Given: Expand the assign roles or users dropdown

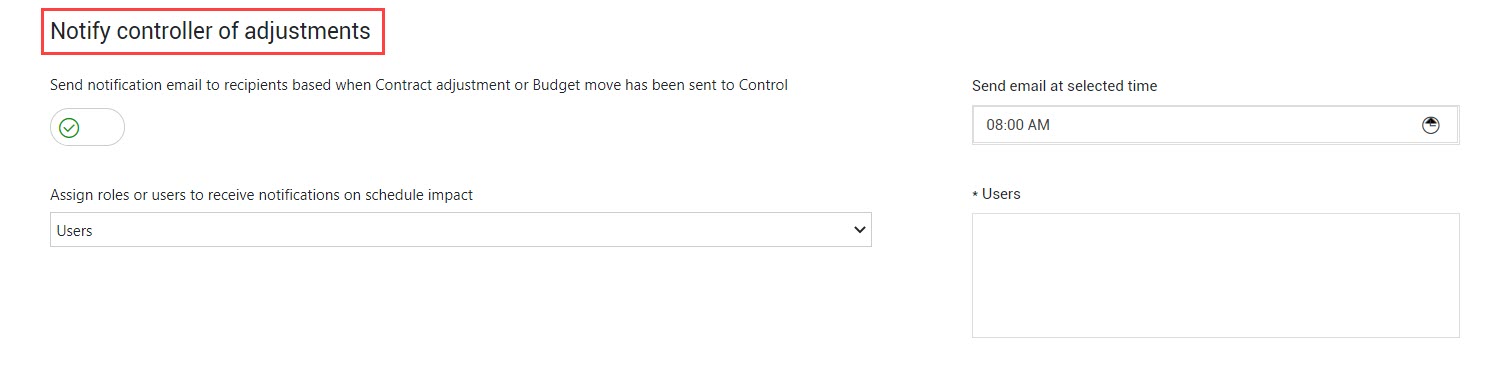Looking at the screenshot, I should click(460, 230).
